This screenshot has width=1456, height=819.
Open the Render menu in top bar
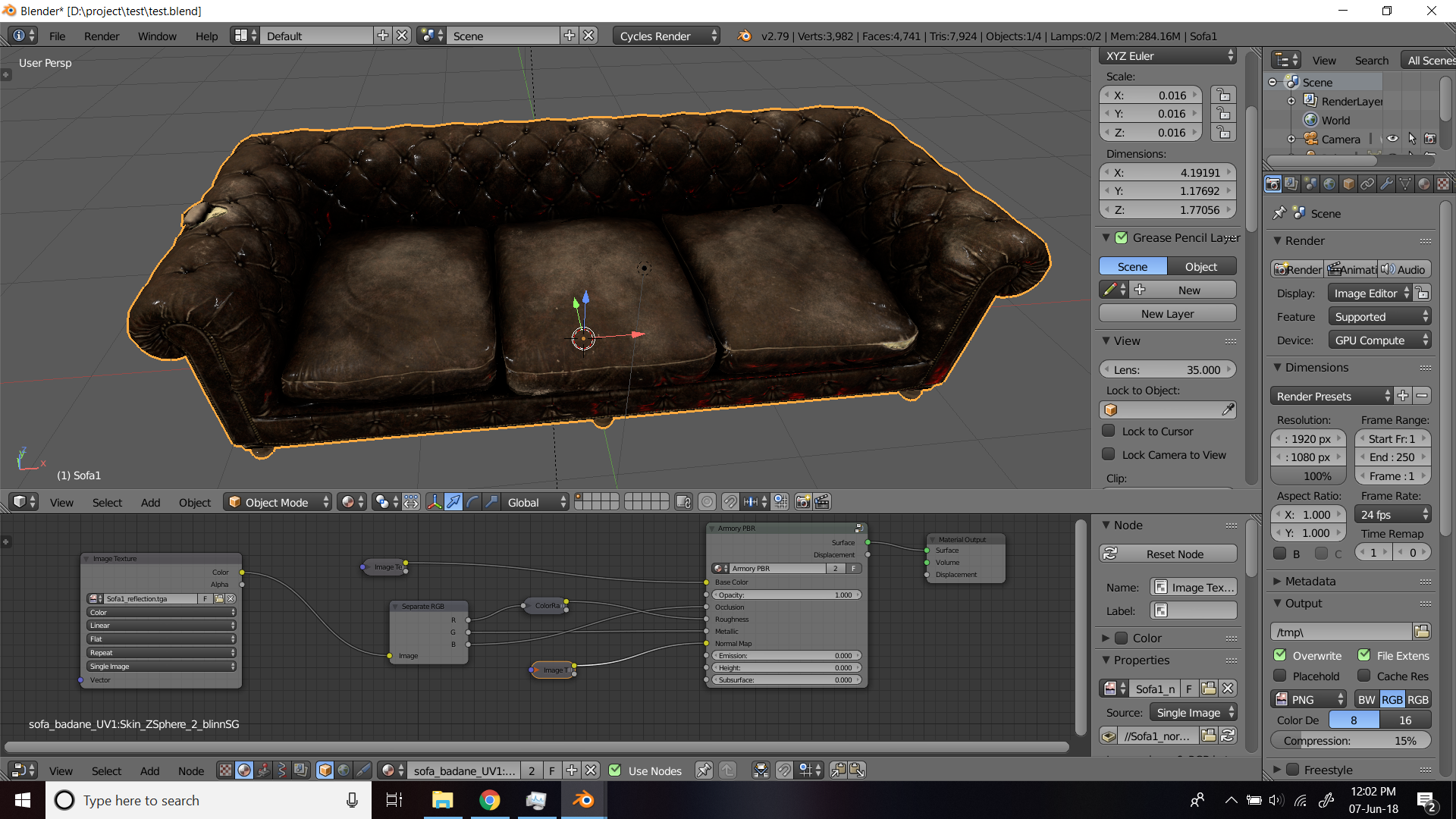101,36
